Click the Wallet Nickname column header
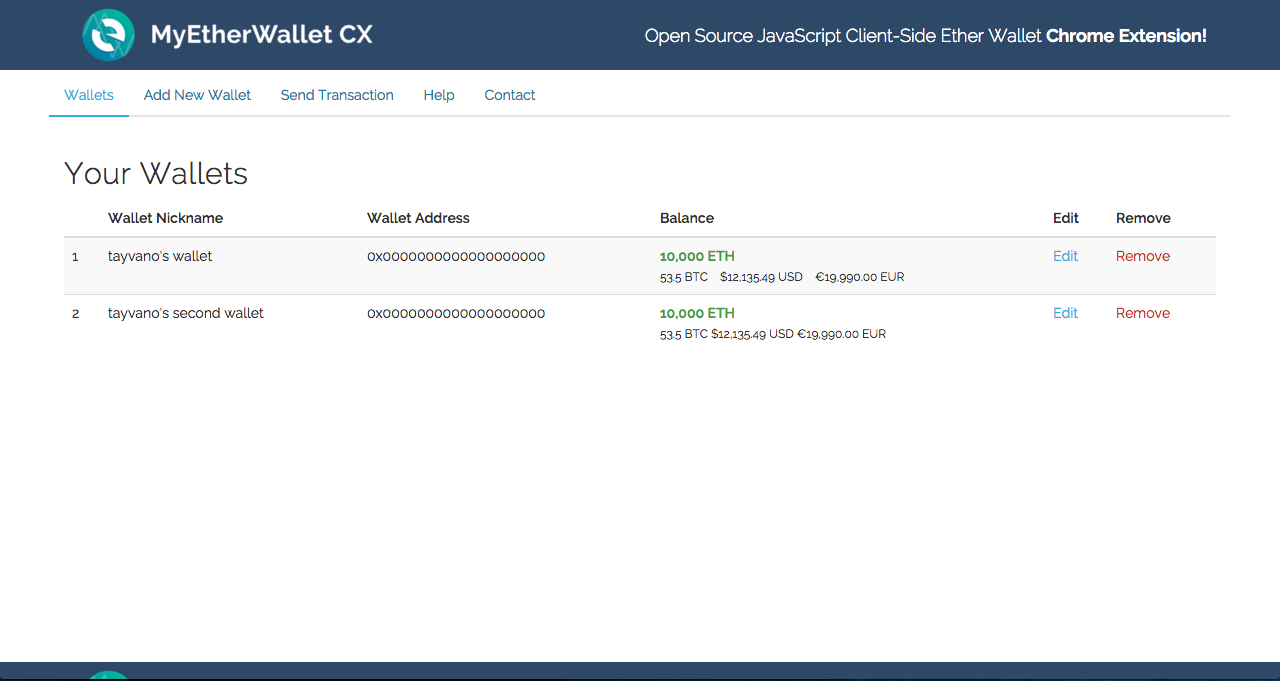This screenshot has height=681, width=1280. [165, 218]
